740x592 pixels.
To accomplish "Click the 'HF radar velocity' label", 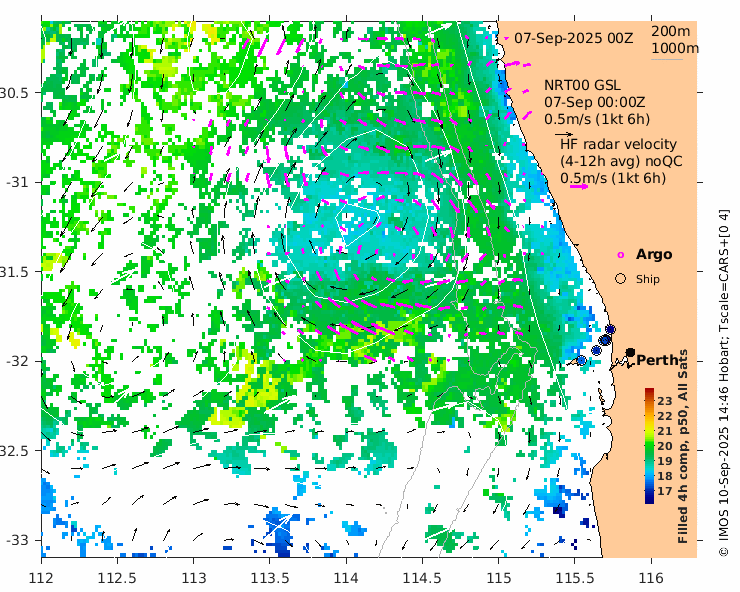I will click(618, 144).
